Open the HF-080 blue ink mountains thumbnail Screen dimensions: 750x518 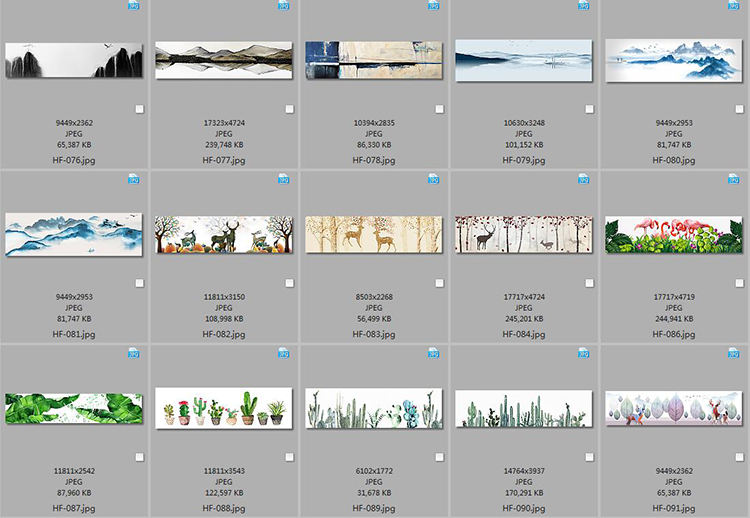click(674, 60)
